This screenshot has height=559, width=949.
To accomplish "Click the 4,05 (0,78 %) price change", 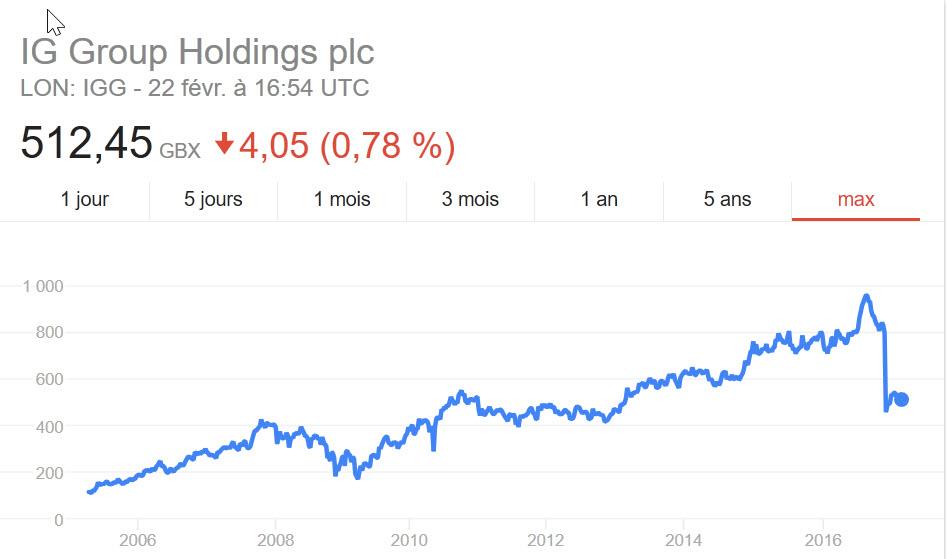I will (x=347, y=146).
